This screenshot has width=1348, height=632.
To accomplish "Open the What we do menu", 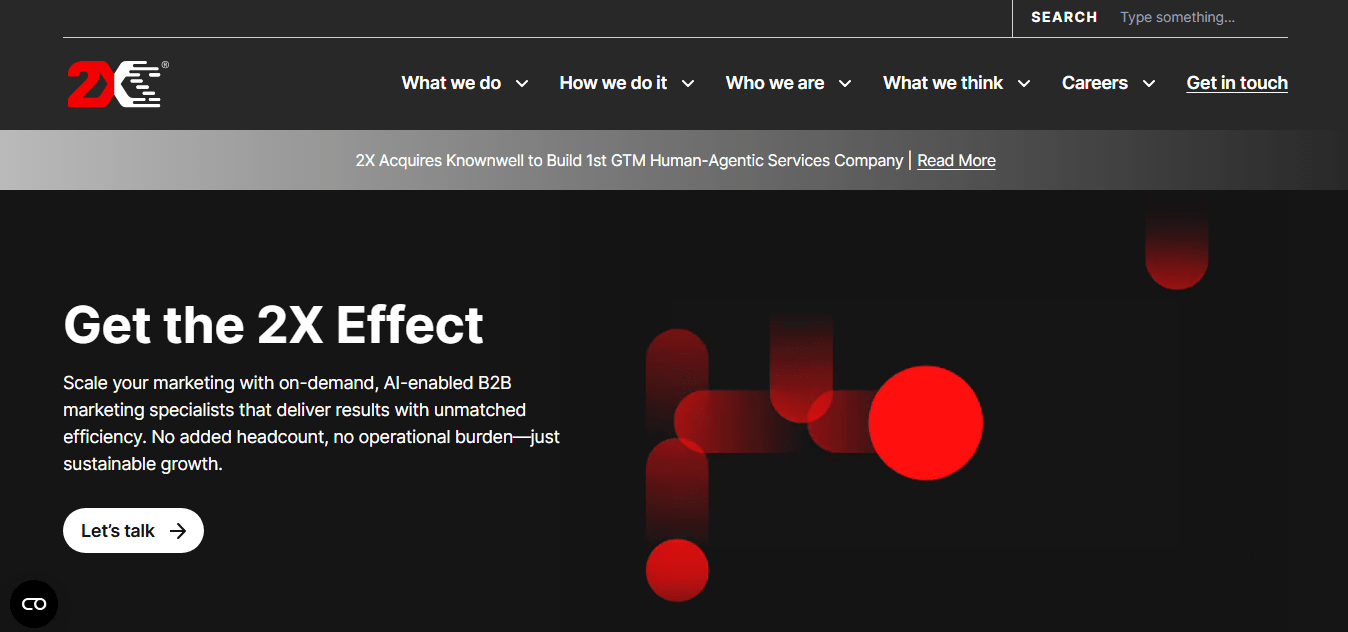I will (x=451, y=83).
